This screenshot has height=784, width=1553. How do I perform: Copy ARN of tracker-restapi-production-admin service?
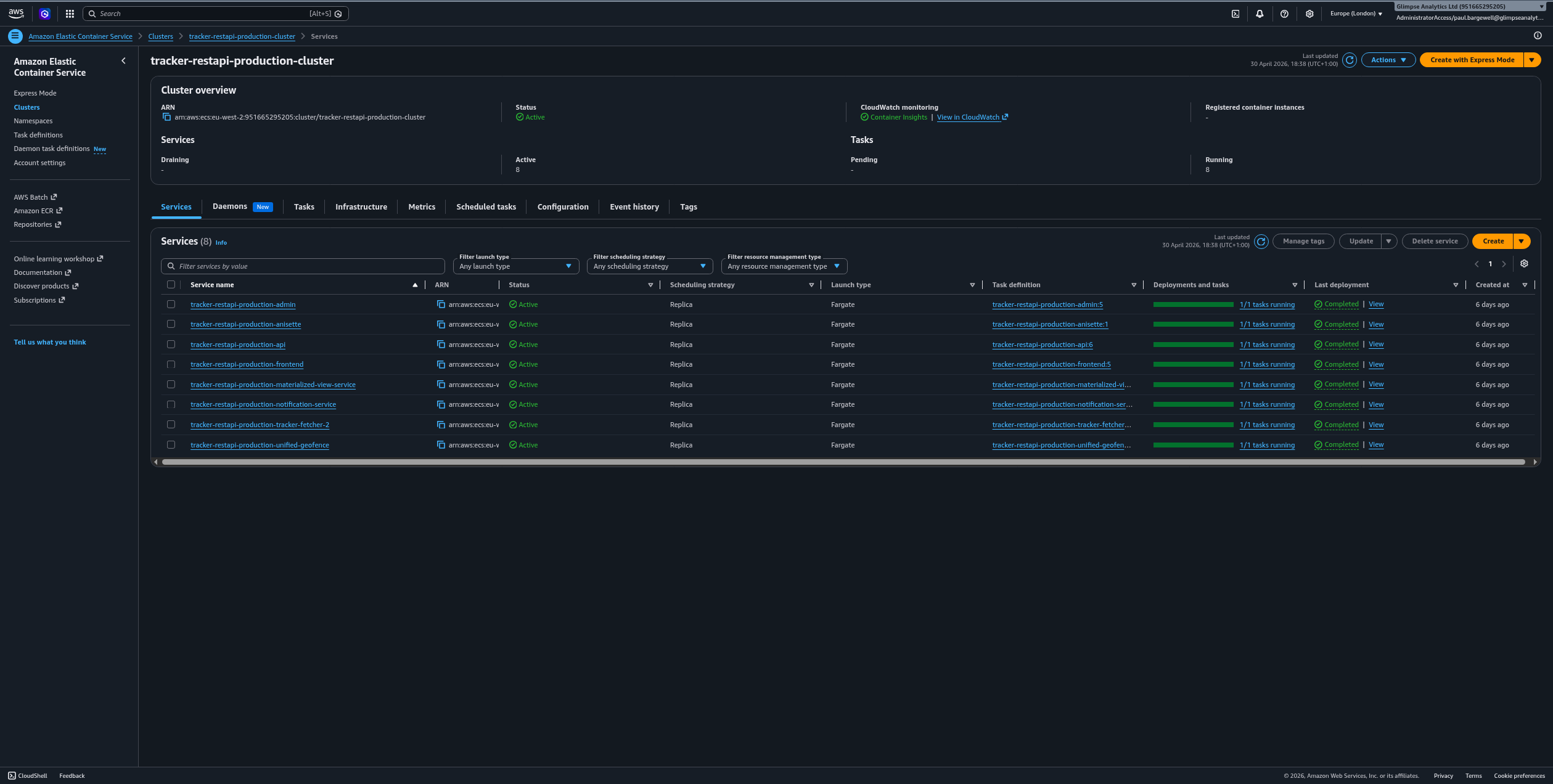441,304
